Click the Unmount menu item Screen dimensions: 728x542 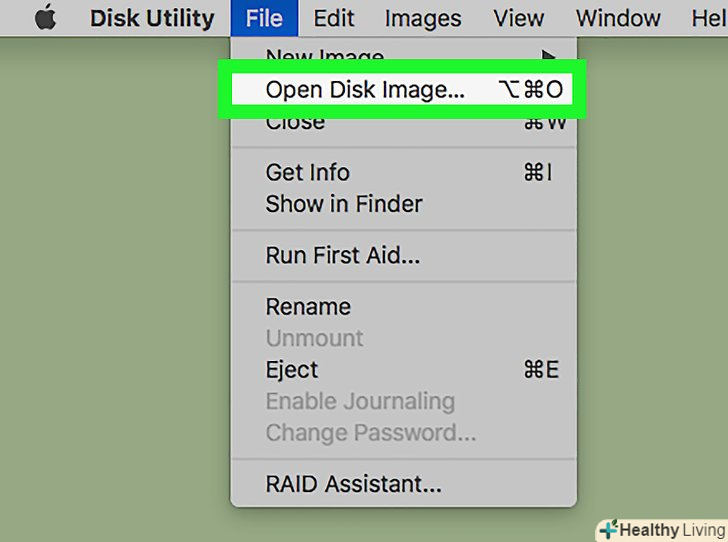tap(314, 338)
